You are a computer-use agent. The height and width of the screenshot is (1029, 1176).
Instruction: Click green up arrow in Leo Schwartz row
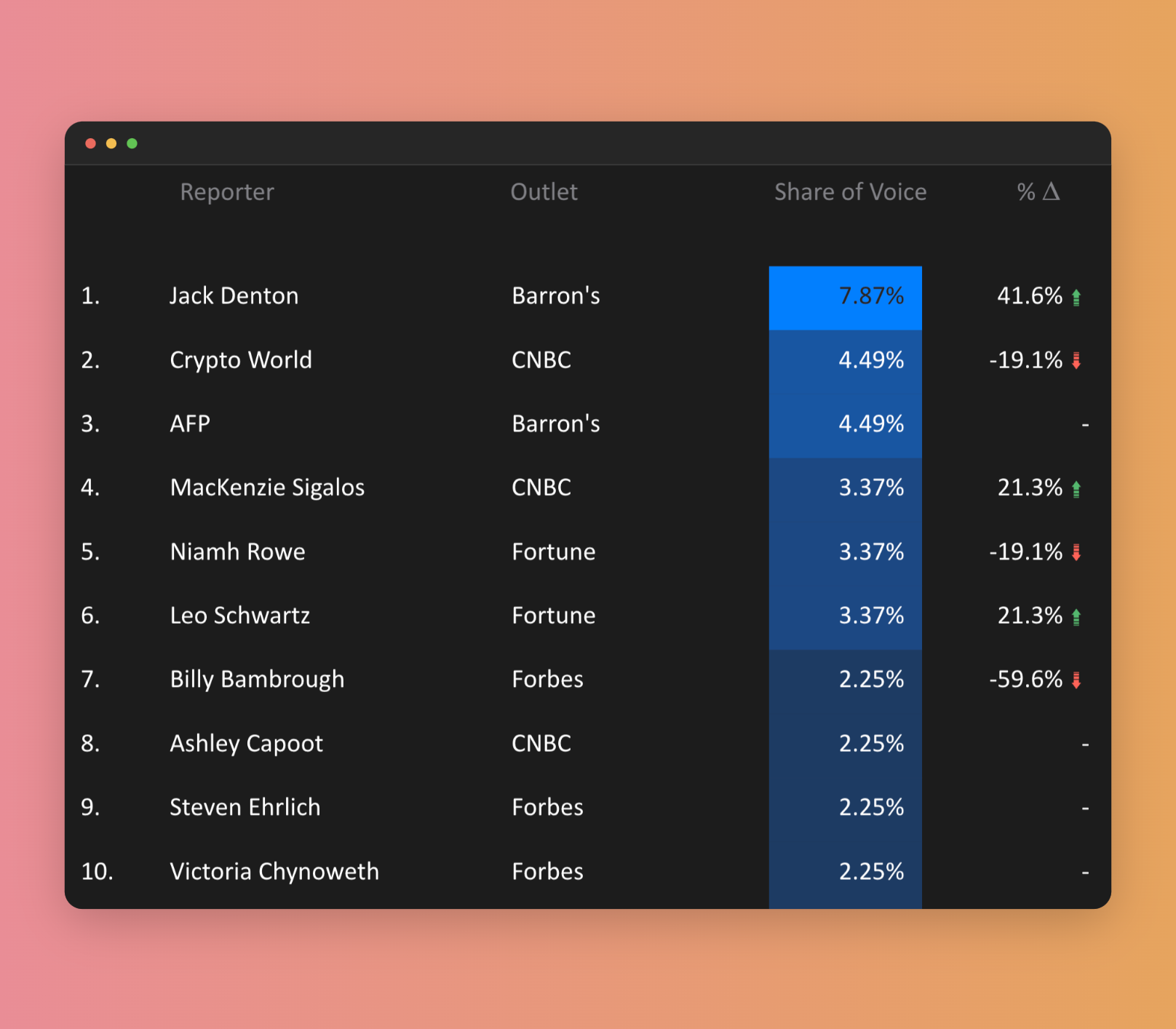pyautogui.click(x=1076, y=616)
